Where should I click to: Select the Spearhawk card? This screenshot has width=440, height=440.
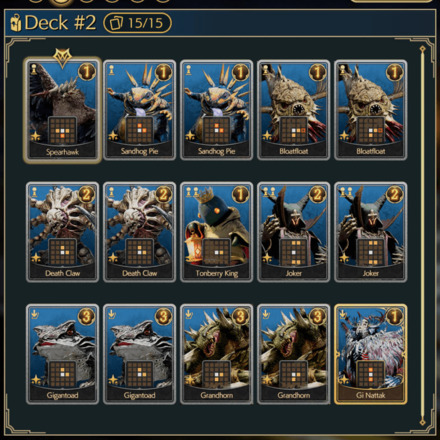62,110
